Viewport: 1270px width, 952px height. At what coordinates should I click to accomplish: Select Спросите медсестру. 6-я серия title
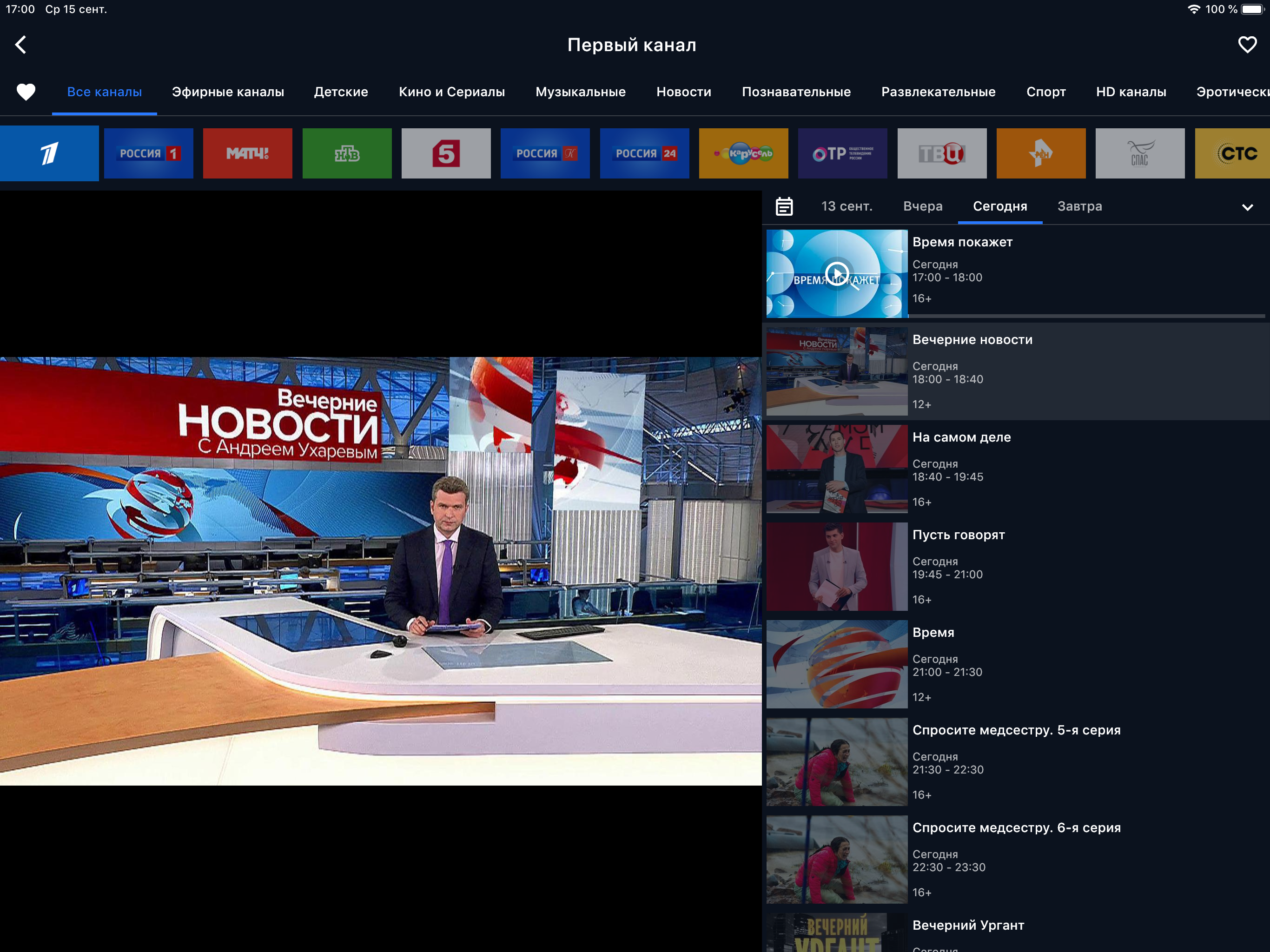1016,828
